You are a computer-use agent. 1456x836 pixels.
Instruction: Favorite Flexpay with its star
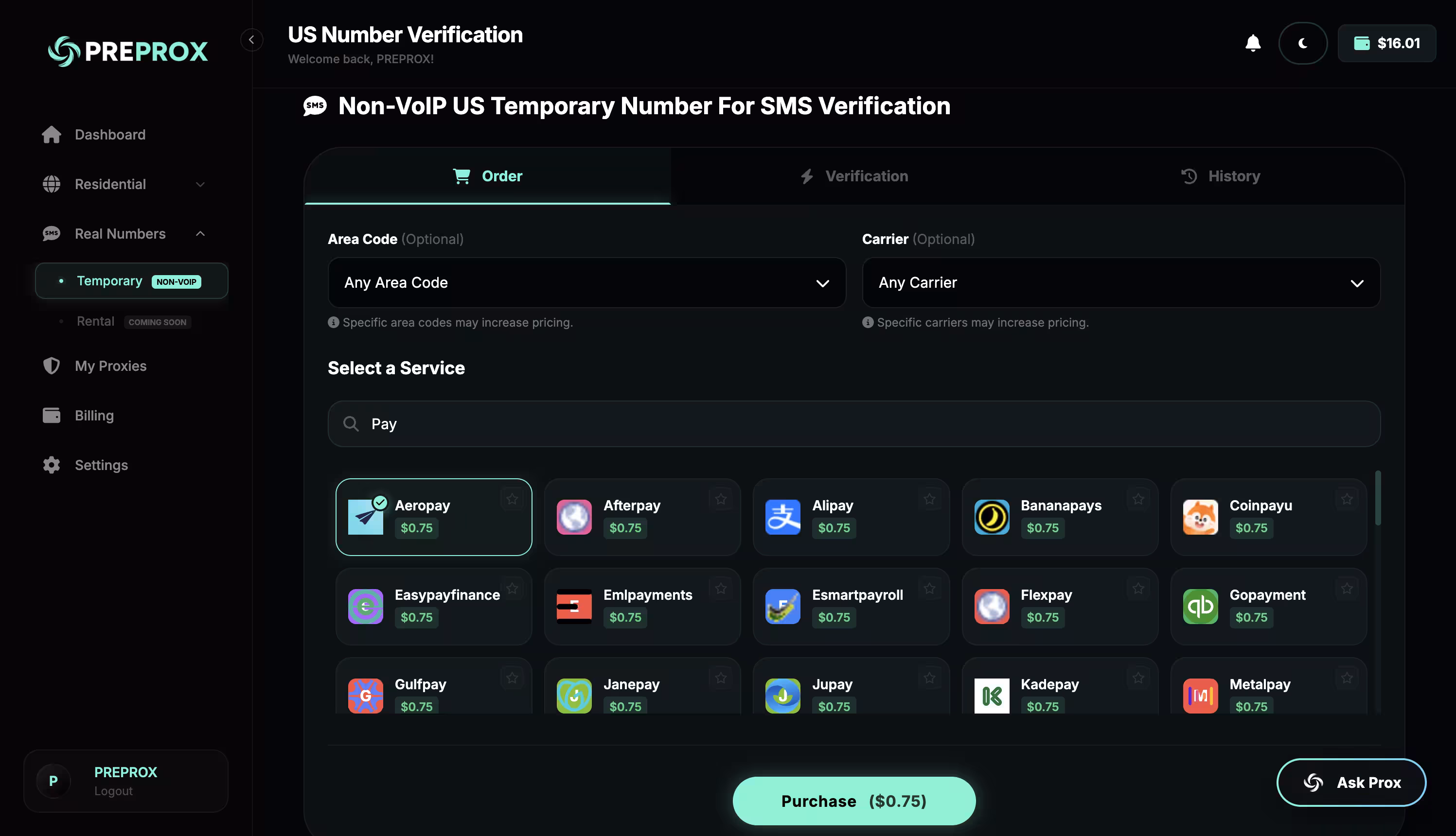(1138, 589)
